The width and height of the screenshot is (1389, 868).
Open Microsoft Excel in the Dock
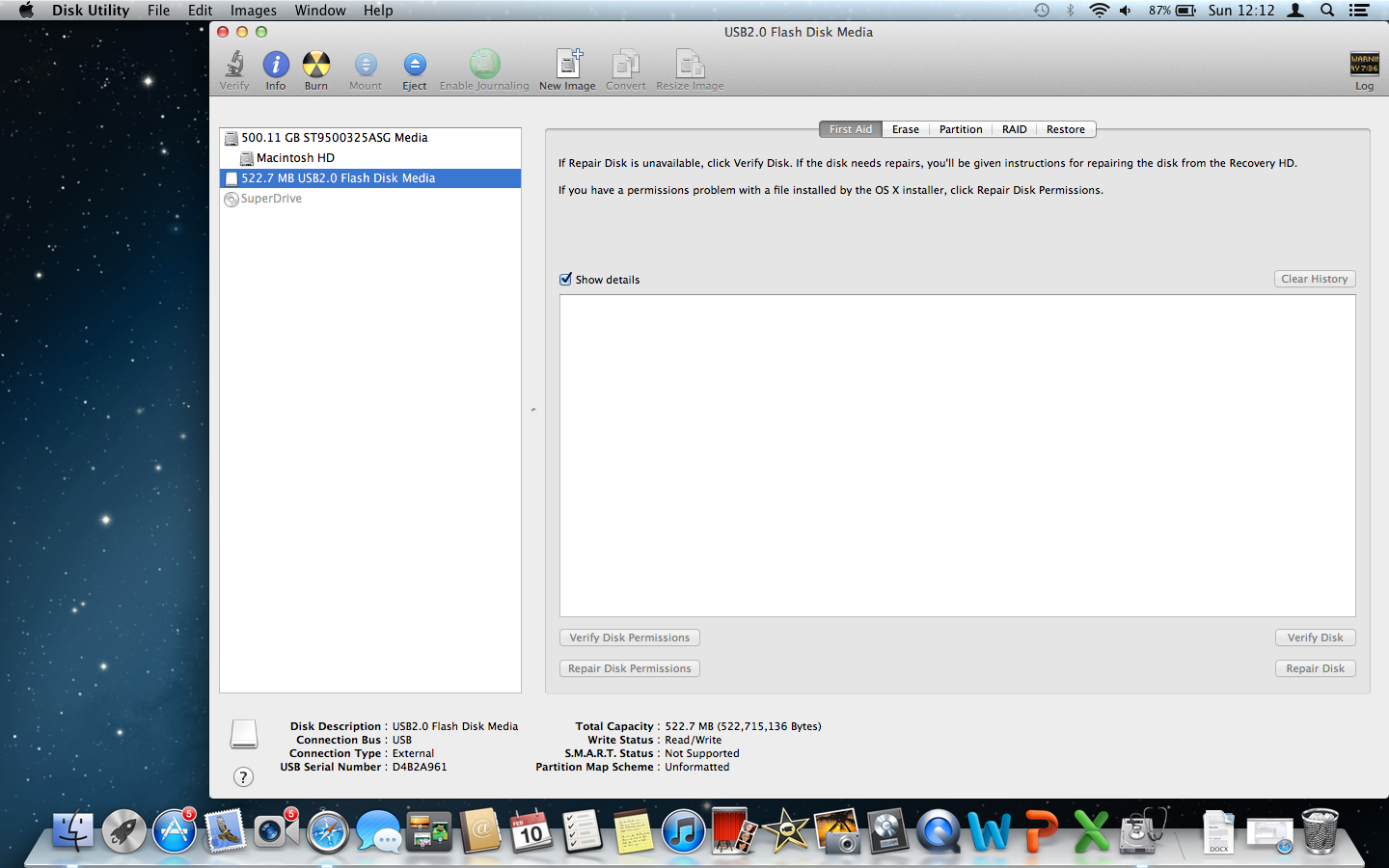pyautogui.click(x=1091, y=831)
